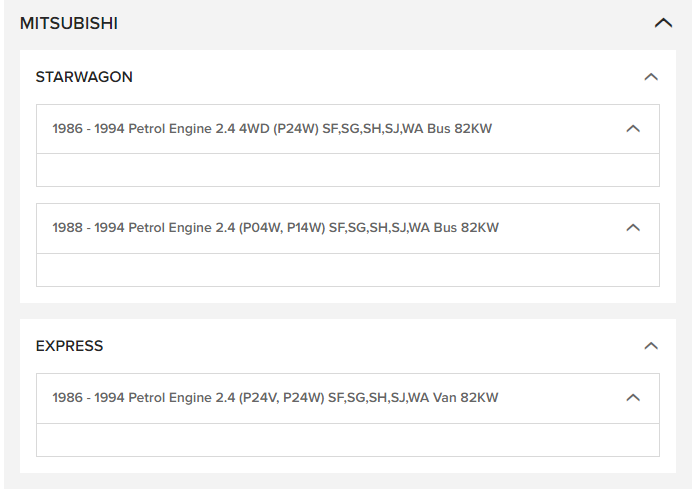Click the EXPRESS model title
Viewport: 694px width, 493px height.
point(69,346)
